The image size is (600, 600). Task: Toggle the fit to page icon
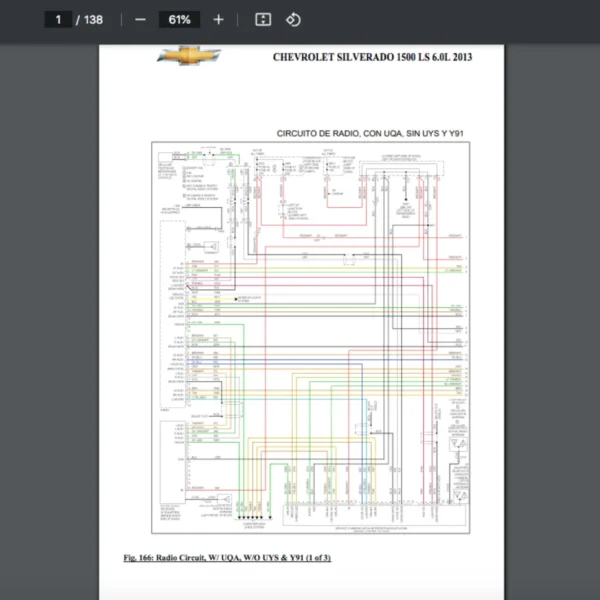pos(263,19)
